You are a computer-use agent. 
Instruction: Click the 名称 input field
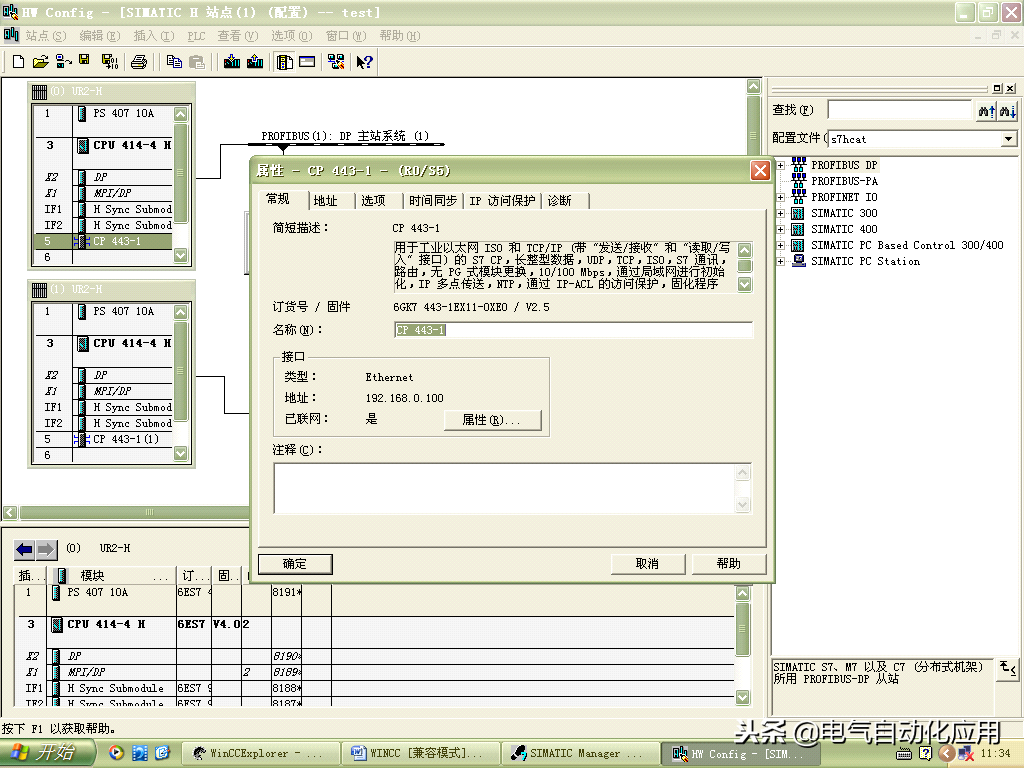pos(572,330)
